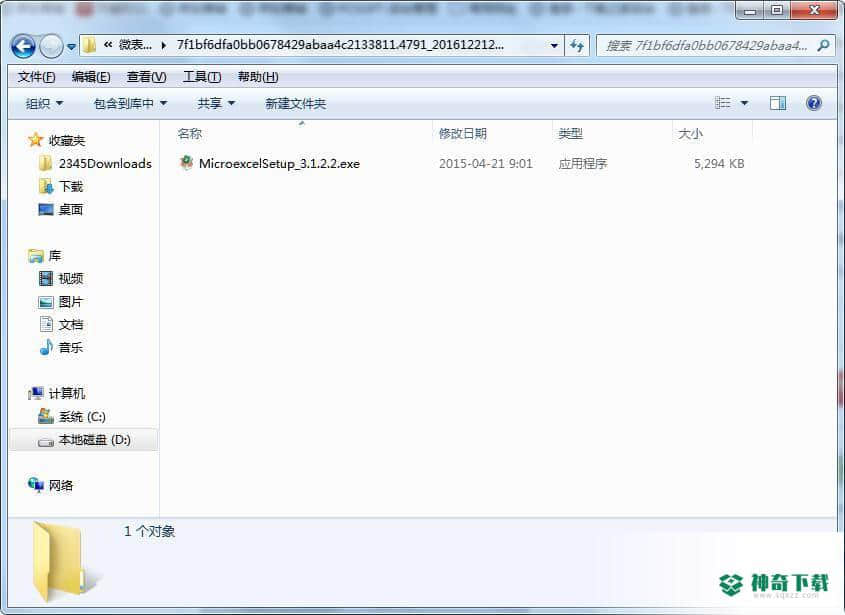Change view with the view icon
This screenshot has height=615, width=845.
723,102
